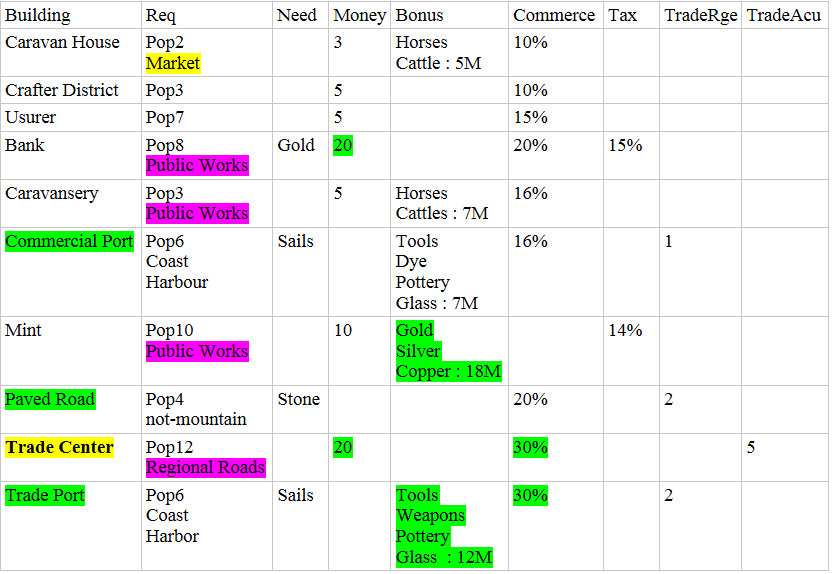The image size is (832, 574).
Task: Click the Usurer building name
Action: 30,117
